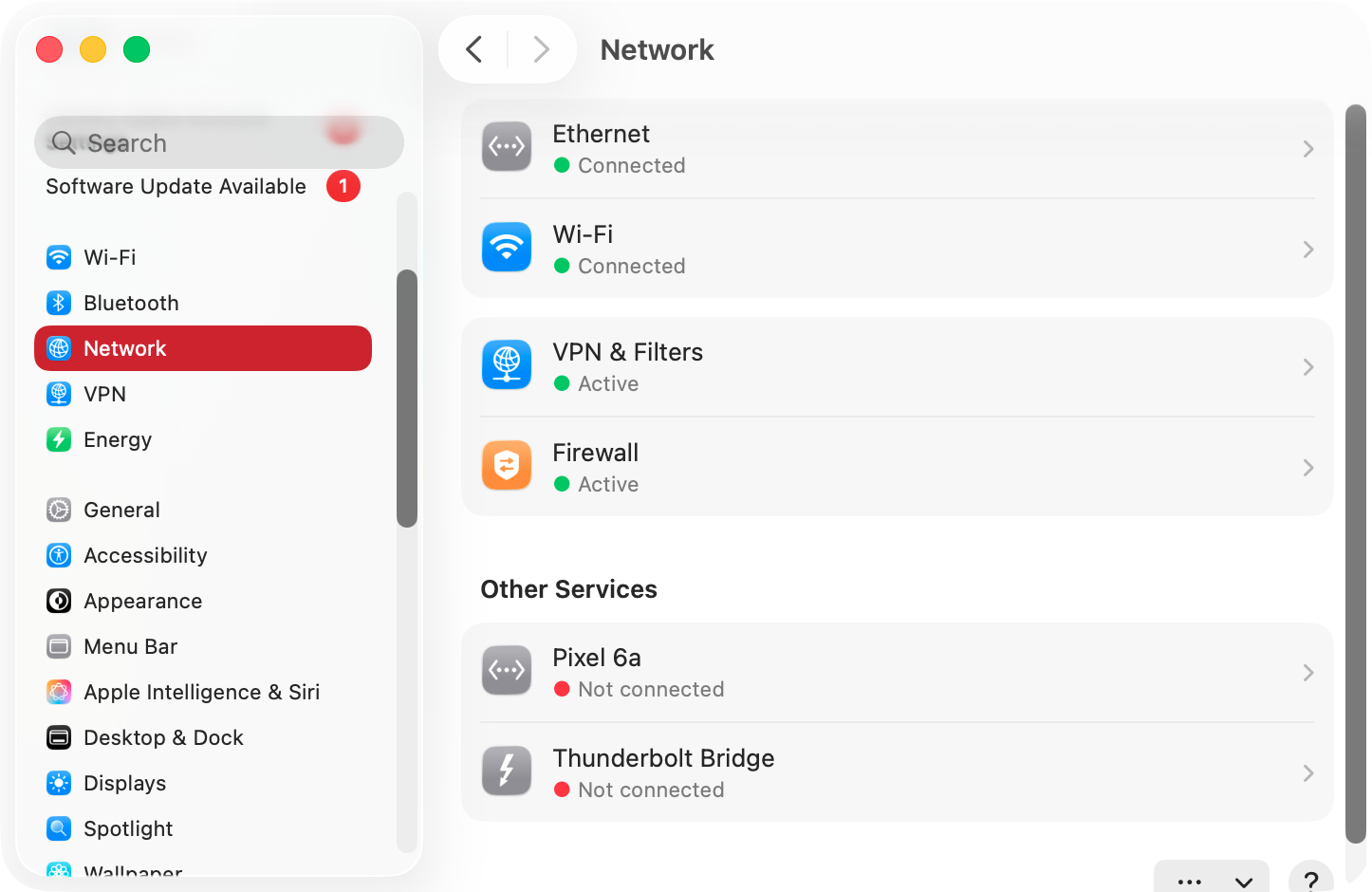Click the back navigation arrow
Viewport: 1372px width, 892px height.
pos(473,49)
